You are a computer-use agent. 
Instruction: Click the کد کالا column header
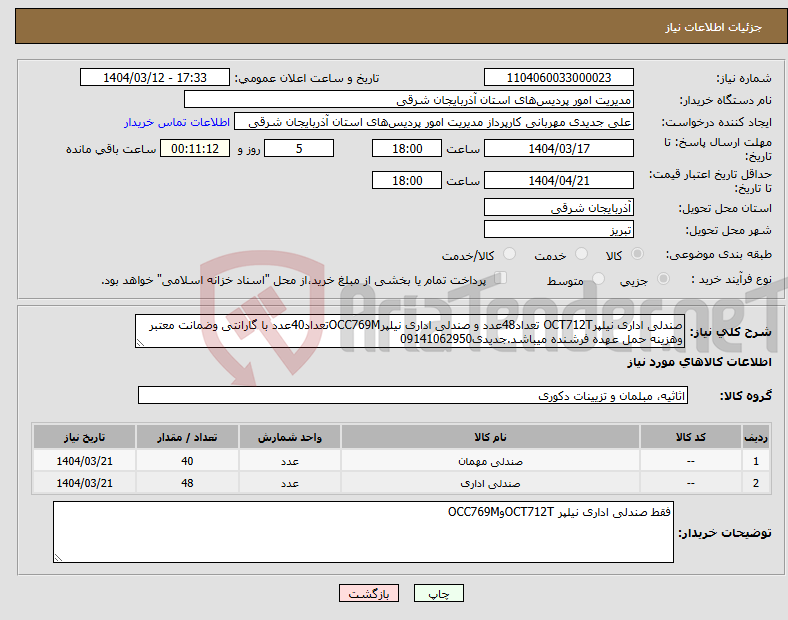click(691, 437)
